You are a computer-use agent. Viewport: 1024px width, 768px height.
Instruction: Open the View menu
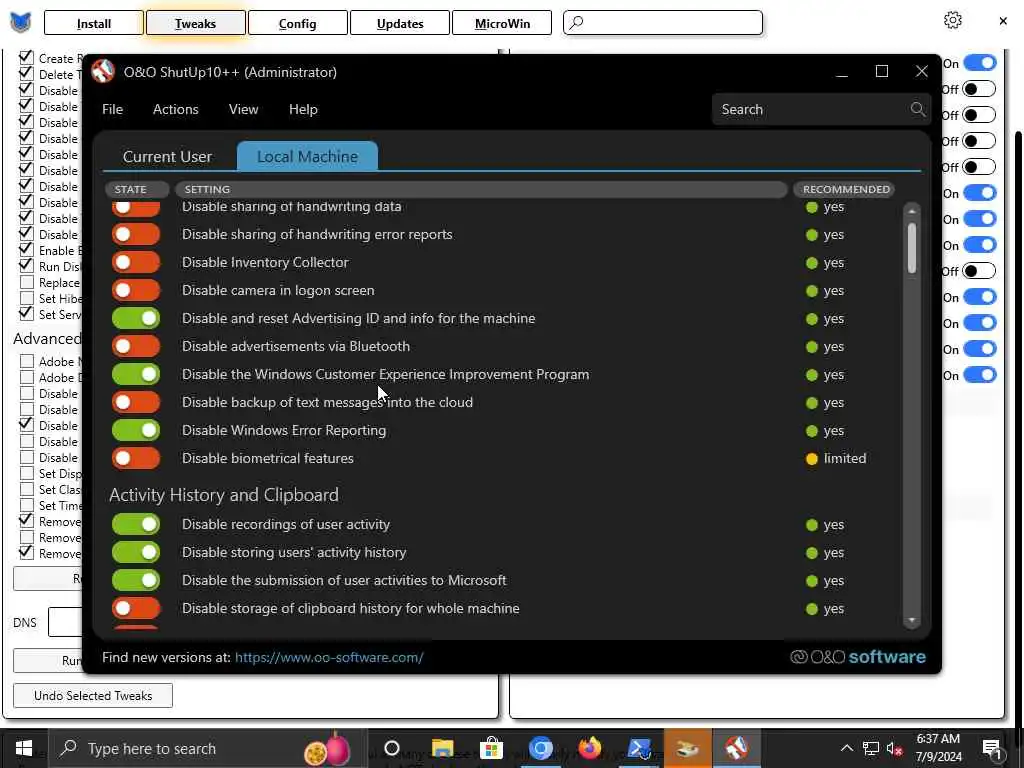point(244,109)
